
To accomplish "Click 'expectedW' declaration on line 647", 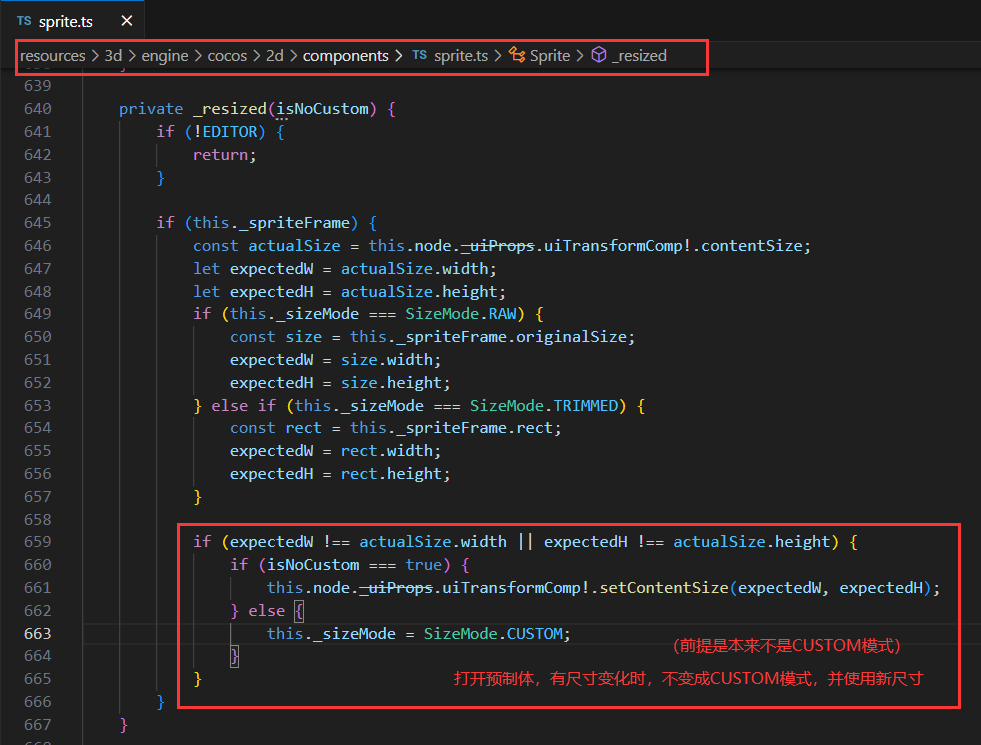I will point(272,269).
